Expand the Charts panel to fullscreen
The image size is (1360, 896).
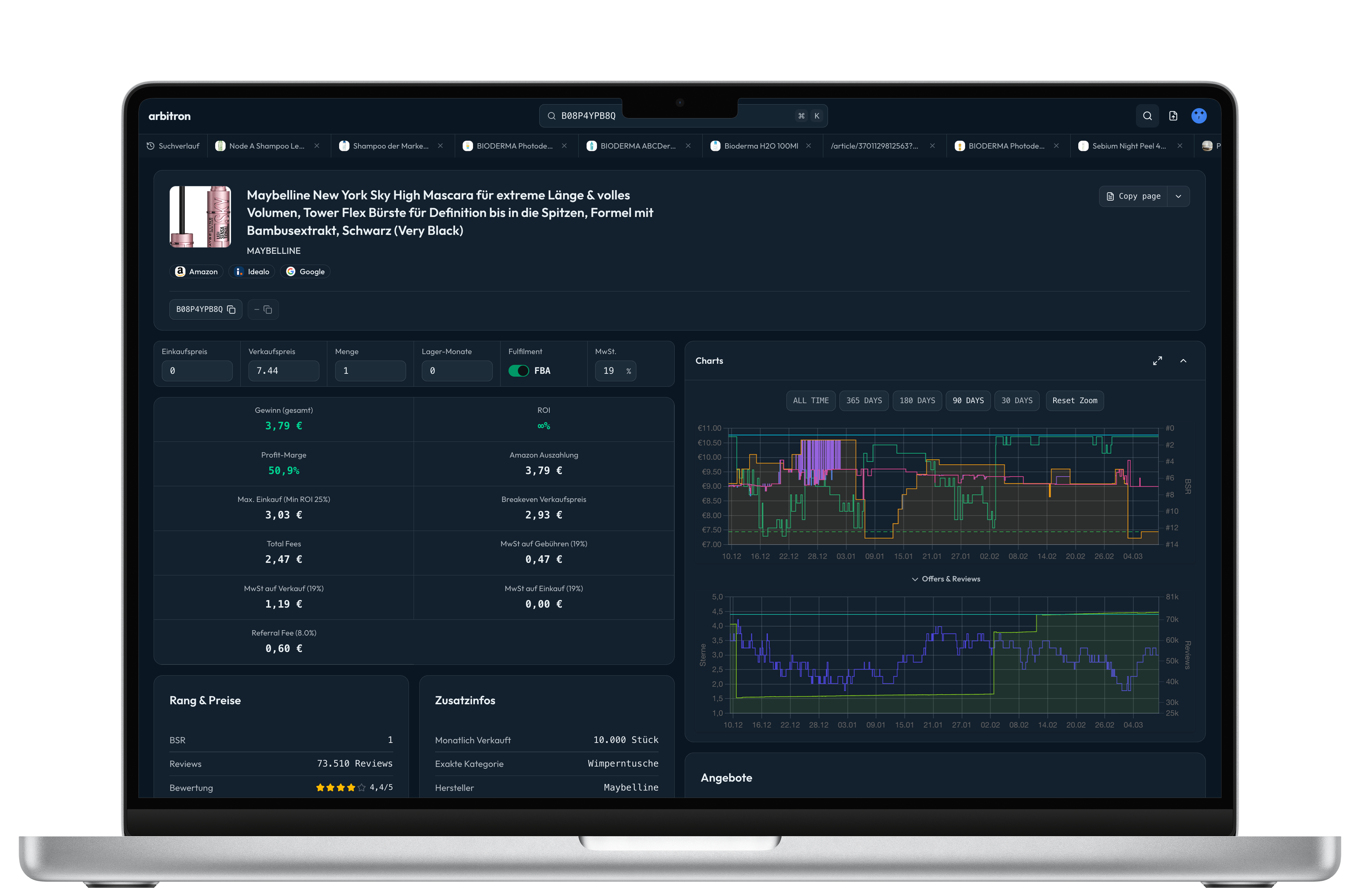1158,361
